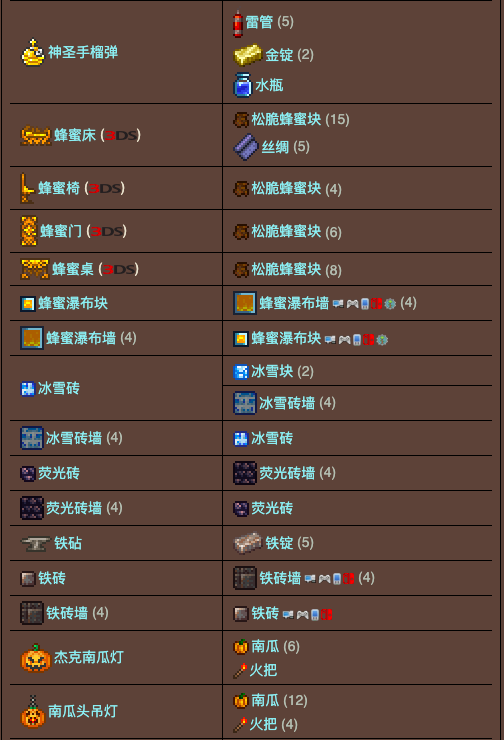
Task: Open the 3DS link next to 蜂蜜椅
Action: tap(107, 189)
